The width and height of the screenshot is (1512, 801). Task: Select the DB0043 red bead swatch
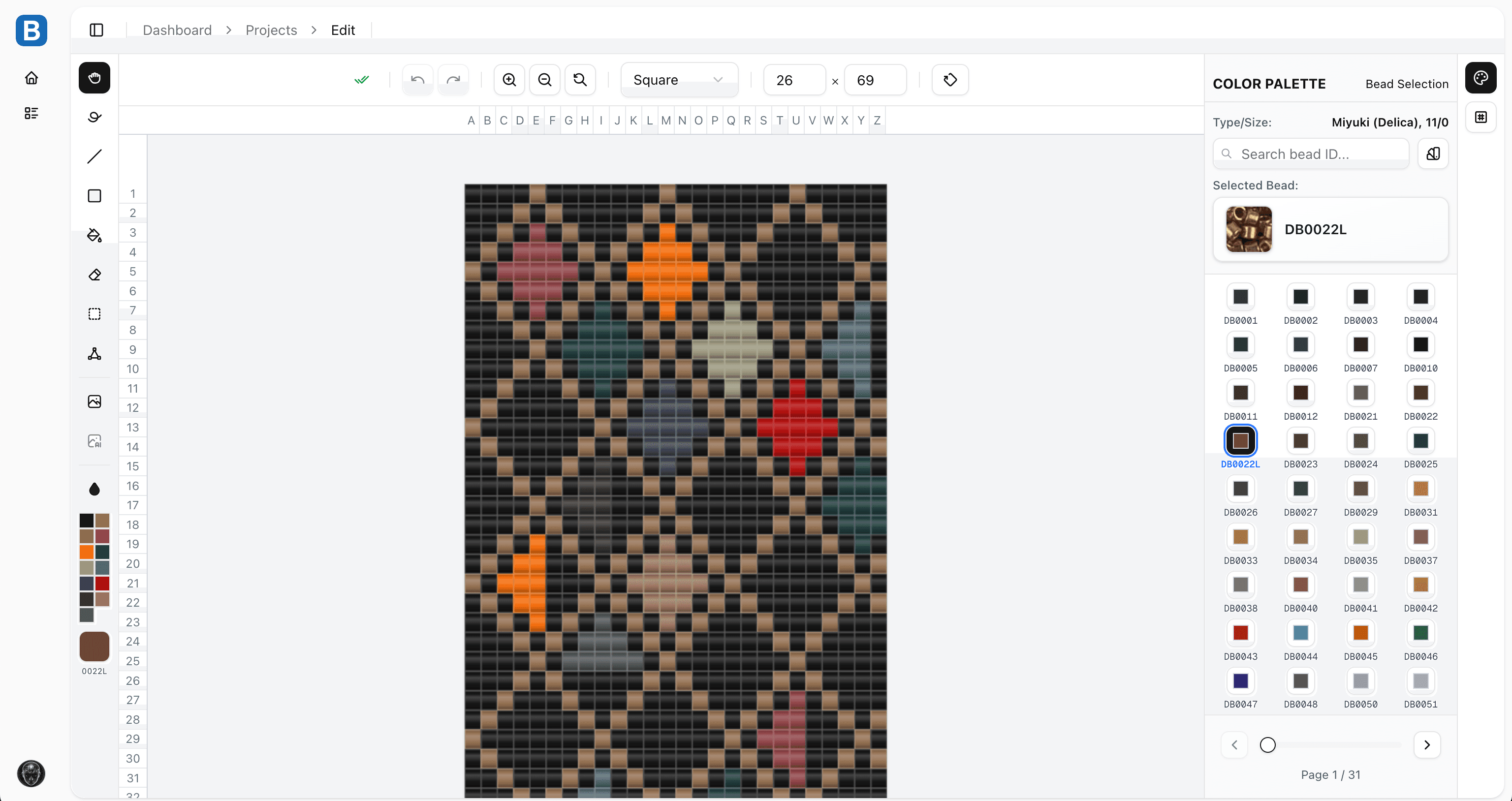coord(1241,633)
